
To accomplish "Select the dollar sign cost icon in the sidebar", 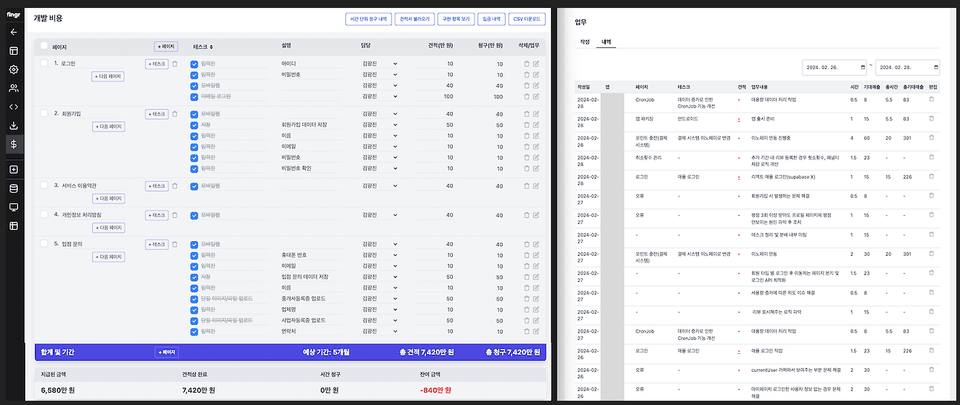I will (13, 144).
